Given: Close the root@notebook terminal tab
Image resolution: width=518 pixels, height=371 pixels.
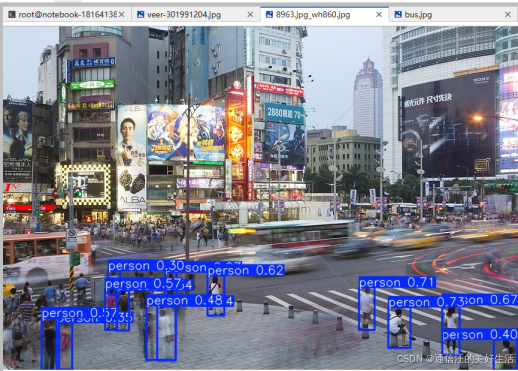Looking at the screenshot, I should coord(122,15).
